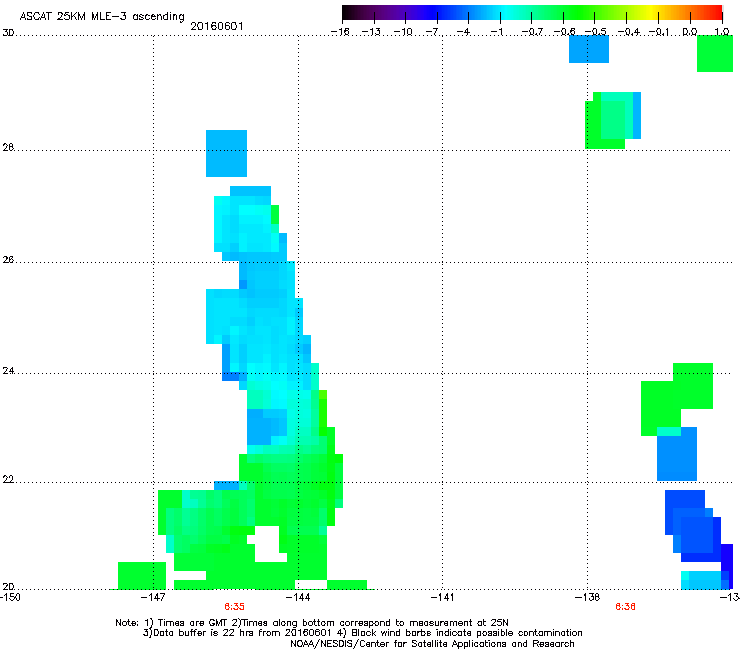The height and width of the screenshot is (650, 740).
Task: Click the title "ASCAT 25KM MLE-3 ascending"
Action: (x=102, y=16)
